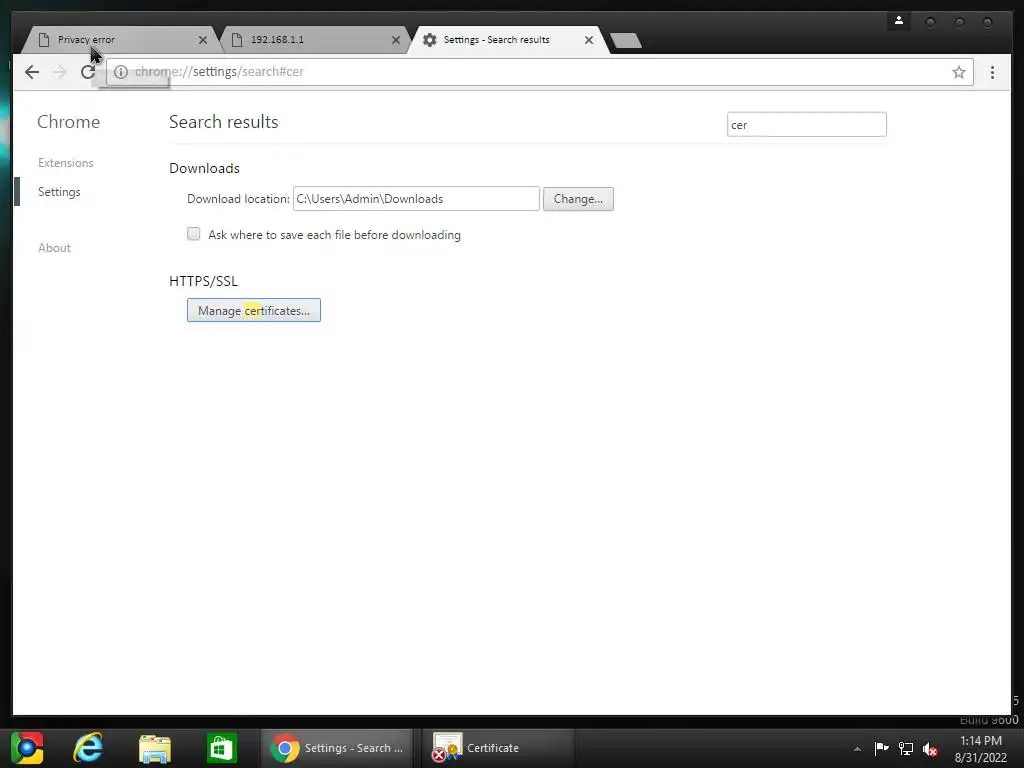The height and width of the screenshot is (768, 1024).
Task: Enable Ask where to save each file
Action: [x=193, y=234]
